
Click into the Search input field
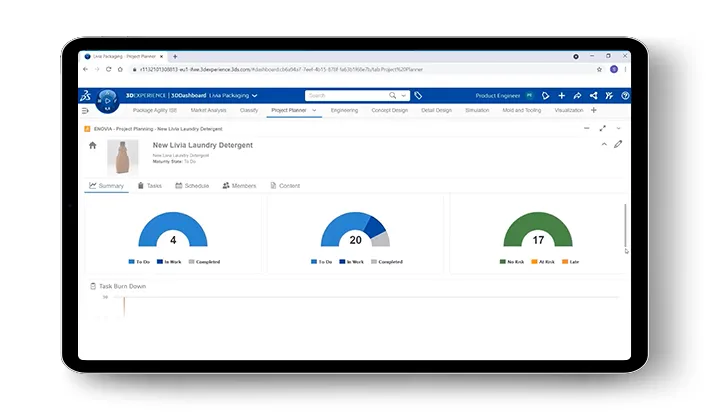point(347,95)
